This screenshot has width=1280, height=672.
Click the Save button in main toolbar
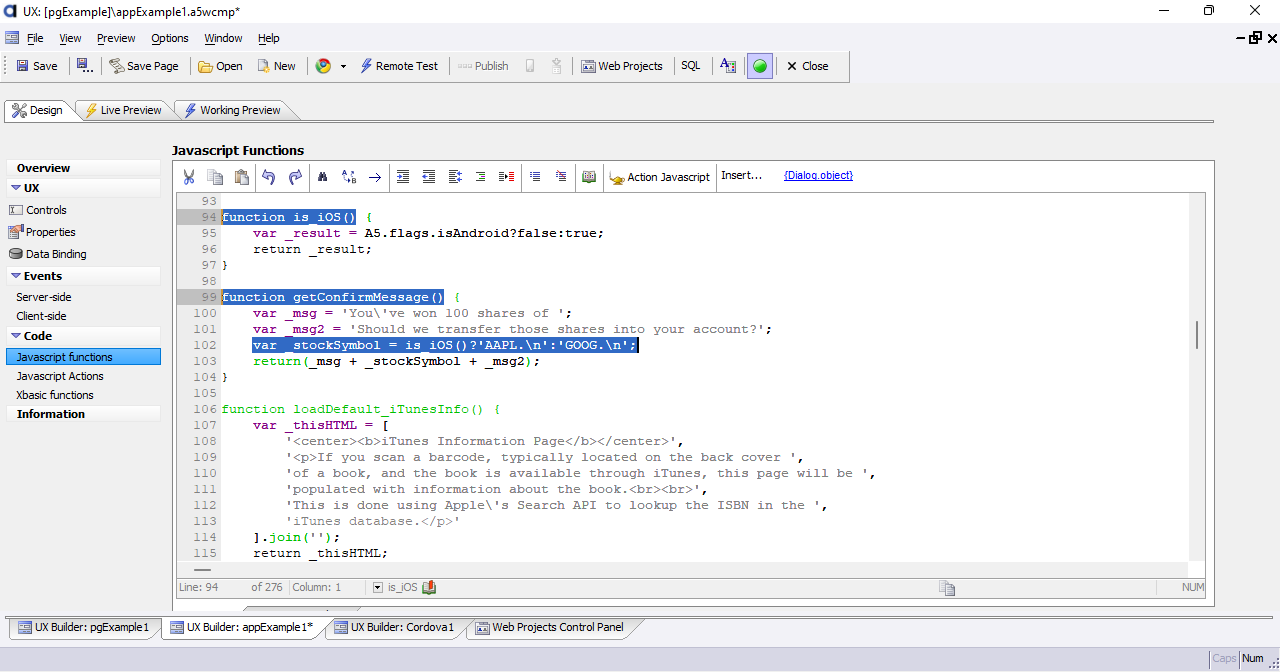coord(37,66)
